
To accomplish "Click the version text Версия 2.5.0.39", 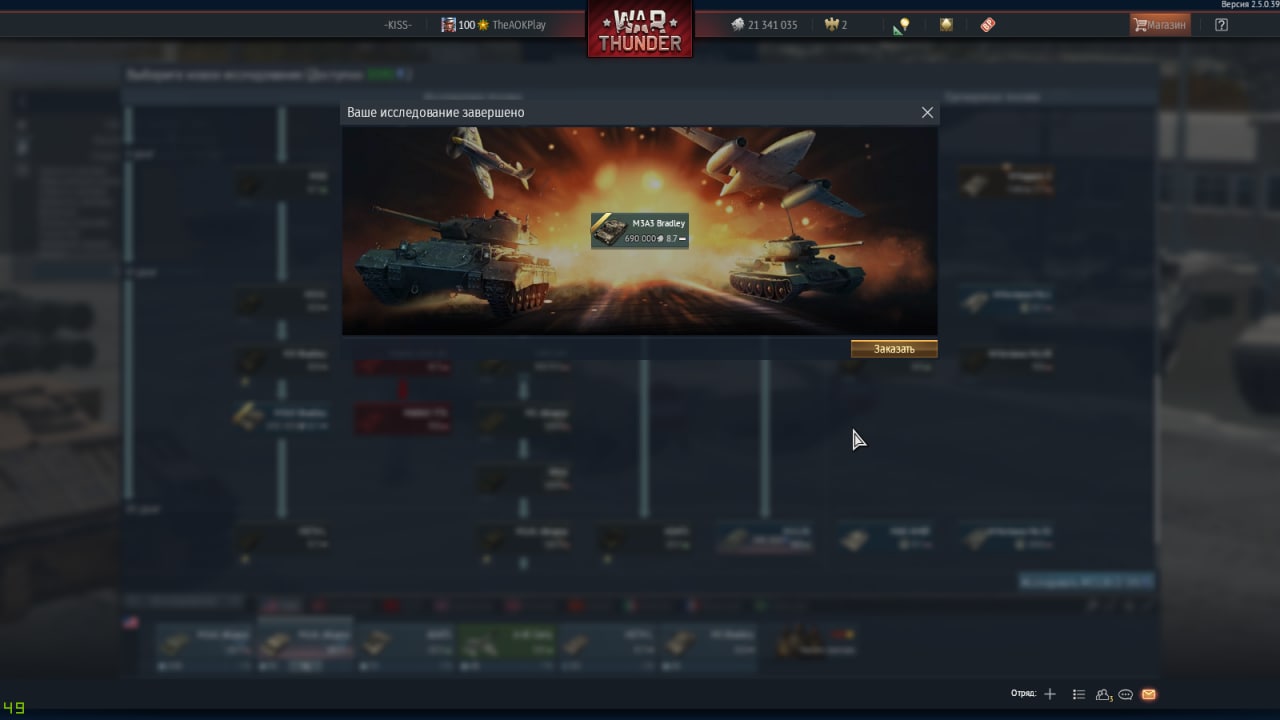I will (x=1250, y=5).
